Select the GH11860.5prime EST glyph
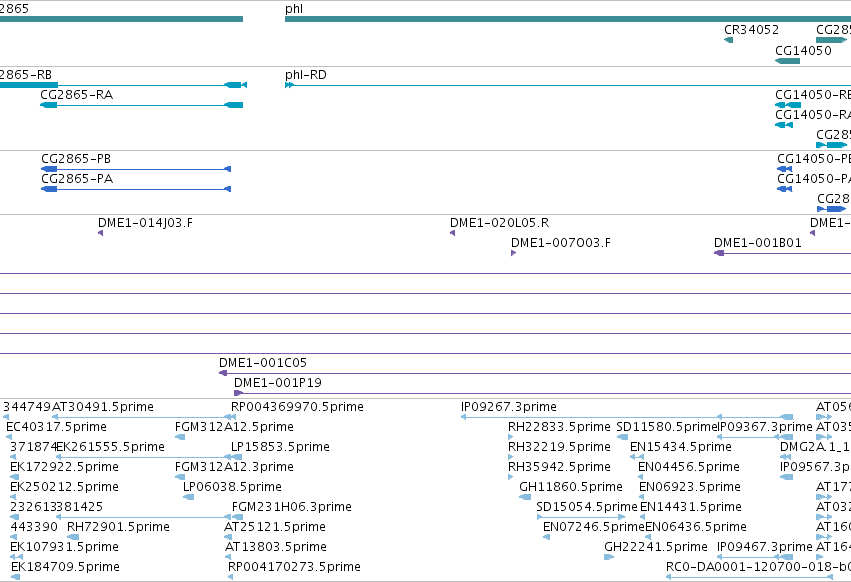851x582 pixels. [525, 497]
